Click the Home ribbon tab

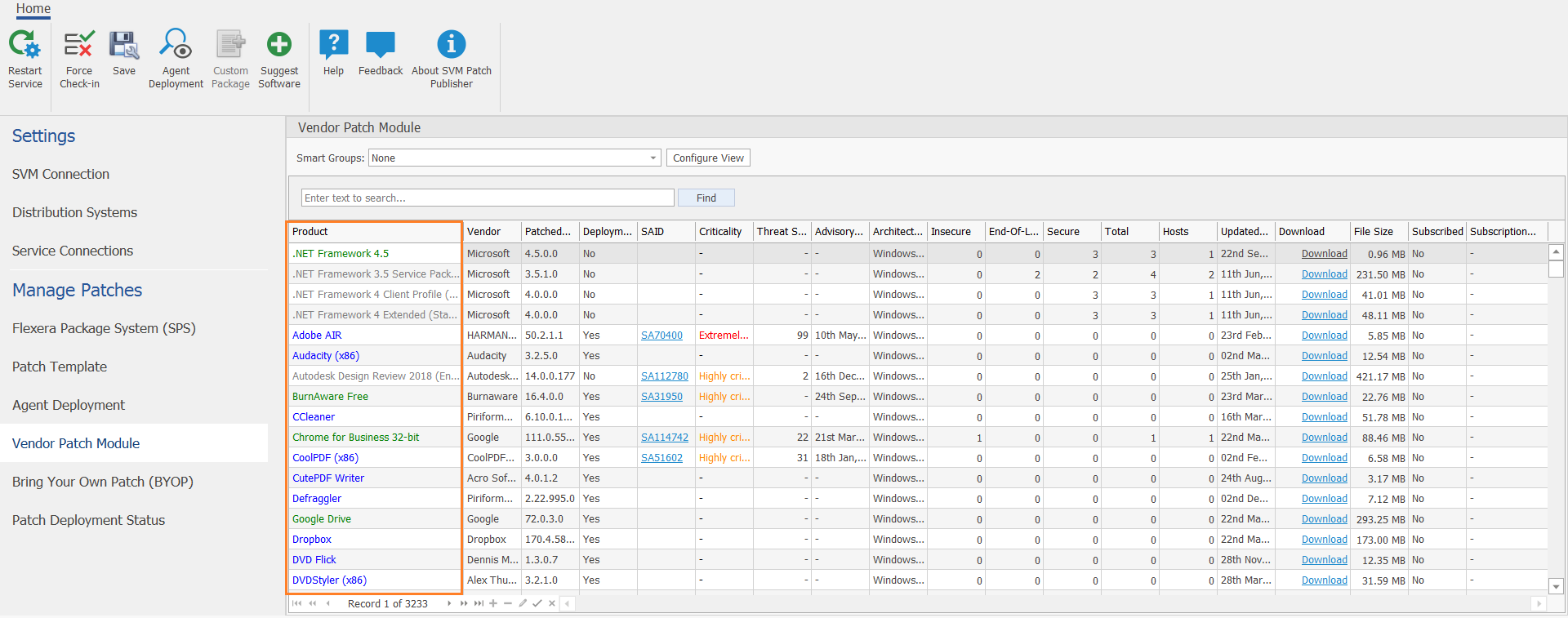(33, 8)
